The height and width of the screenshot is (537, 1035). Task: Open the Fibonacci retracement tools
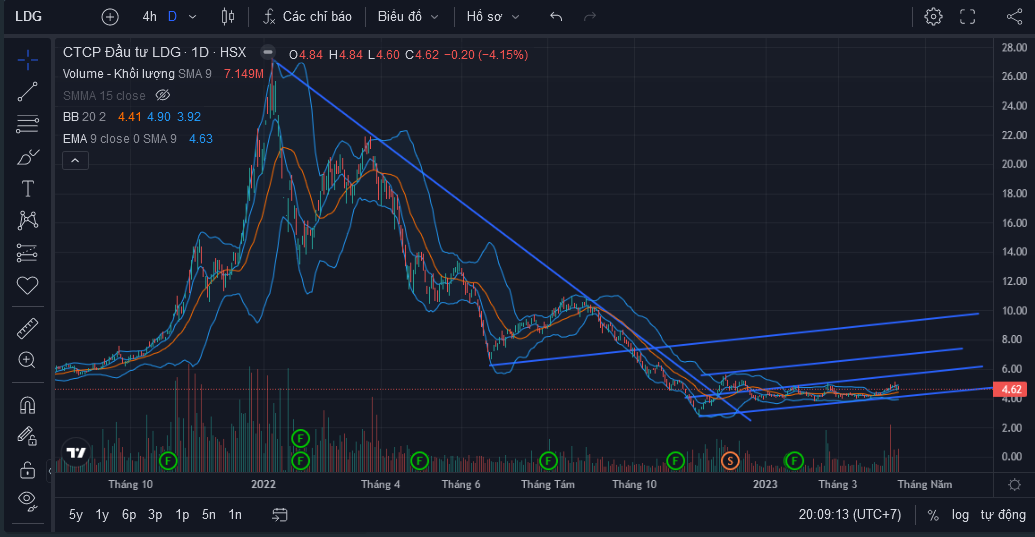(x=27, y=124)
